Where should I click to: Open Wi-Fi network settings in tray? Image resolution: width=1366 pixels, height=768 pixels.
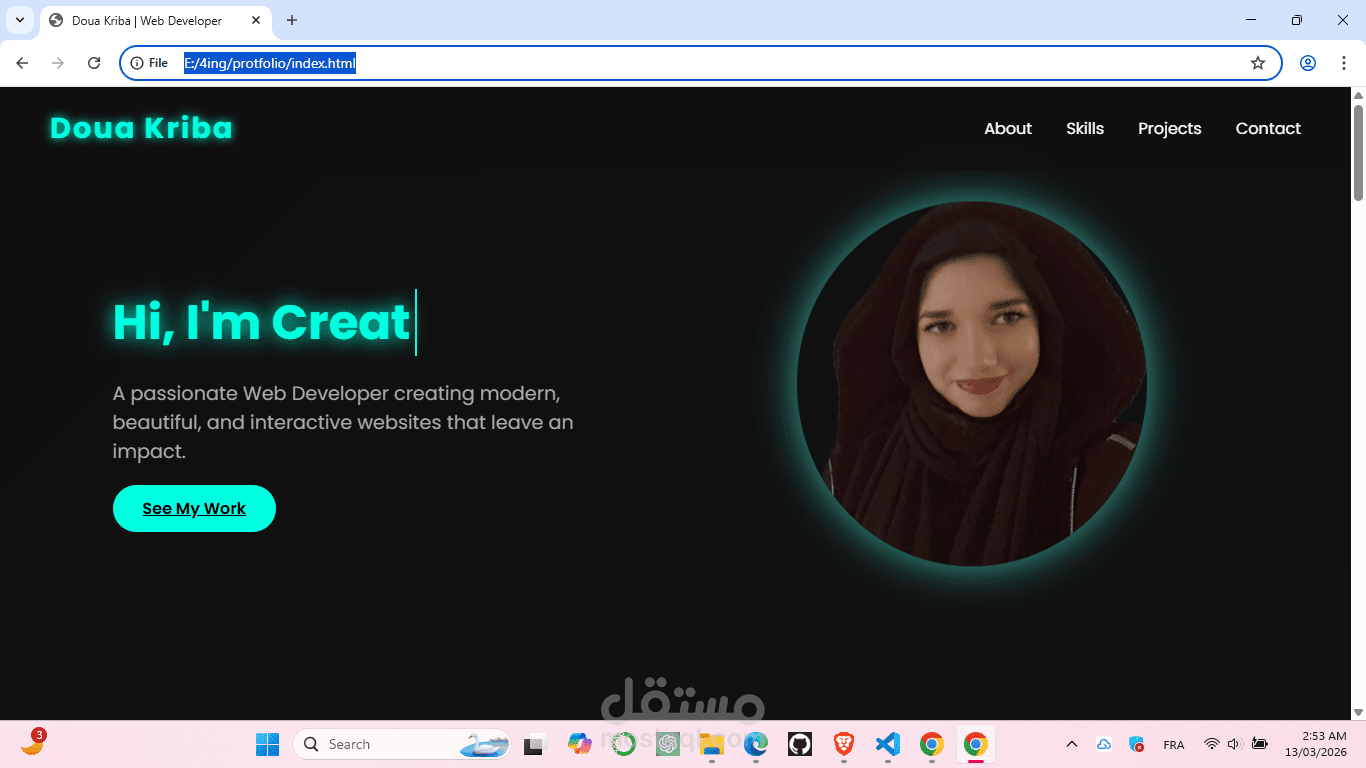[1212, 744]
